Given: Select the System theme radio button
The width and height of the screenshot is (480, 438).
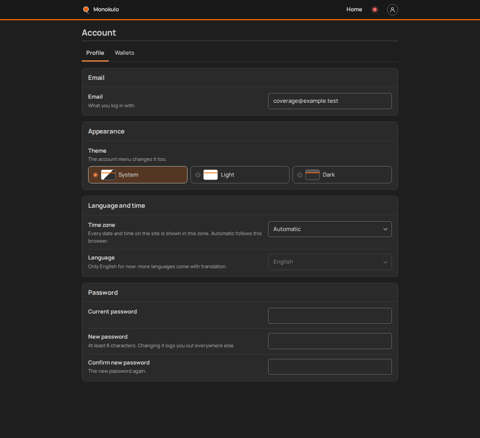Looking at the screenshot, I should coord(95,175).
